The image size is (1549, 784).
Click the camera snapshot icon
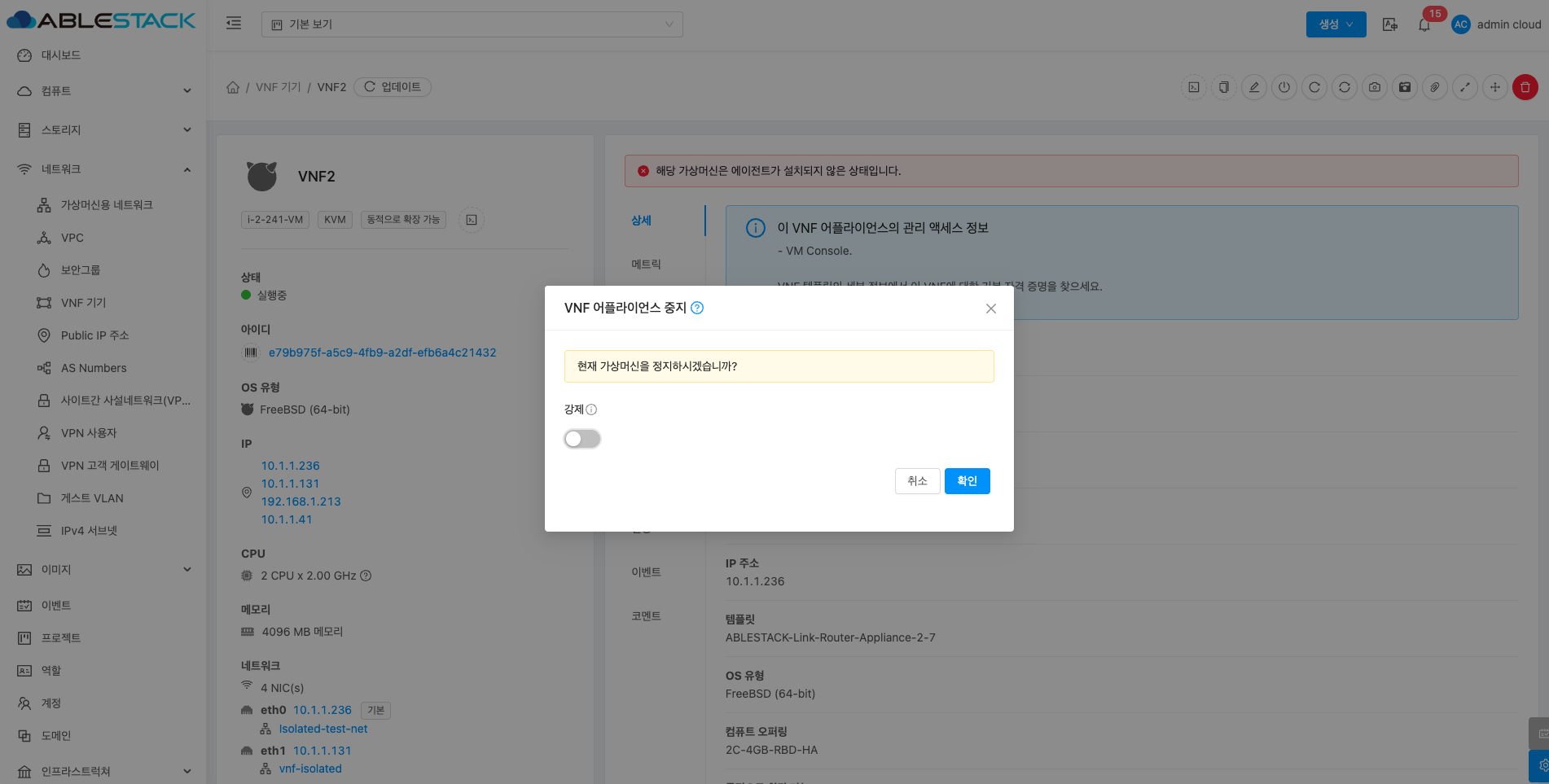[x=1375, y=87]
